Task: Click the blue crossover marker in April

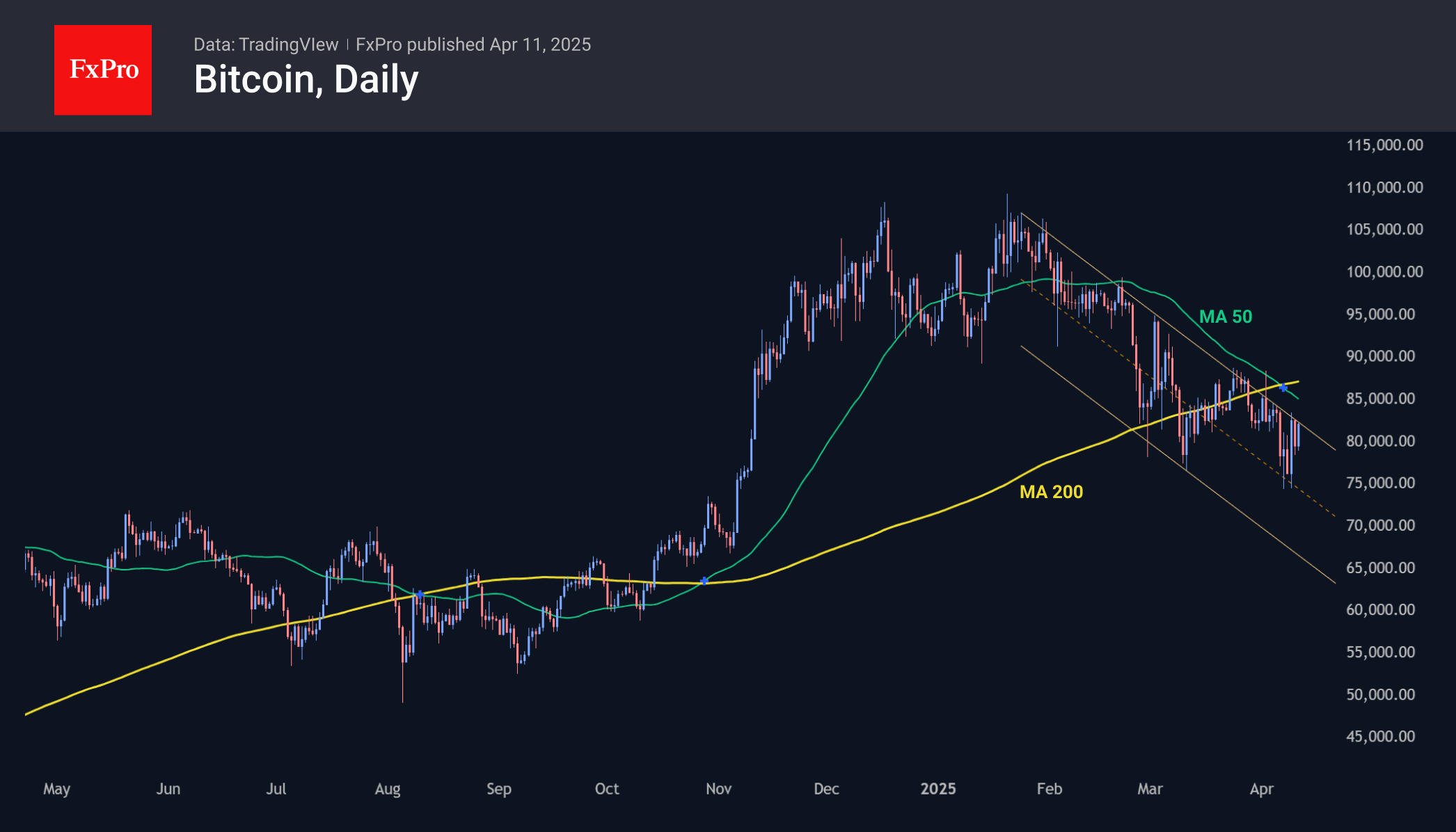Action: (x=1283, y=387)
